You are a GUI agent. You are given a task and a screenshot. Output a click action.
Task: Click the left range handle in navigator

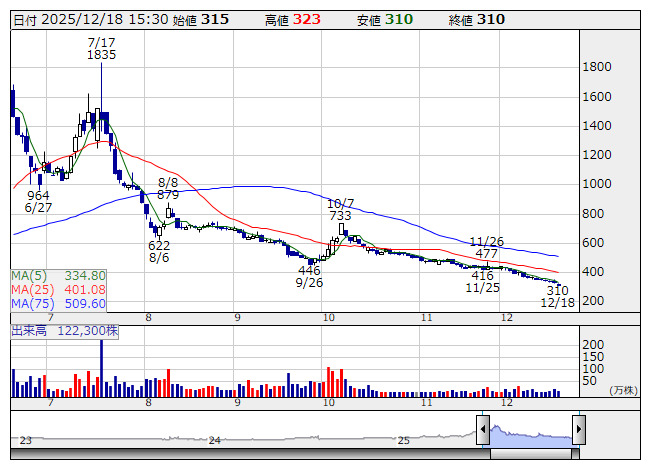[483, 431]
